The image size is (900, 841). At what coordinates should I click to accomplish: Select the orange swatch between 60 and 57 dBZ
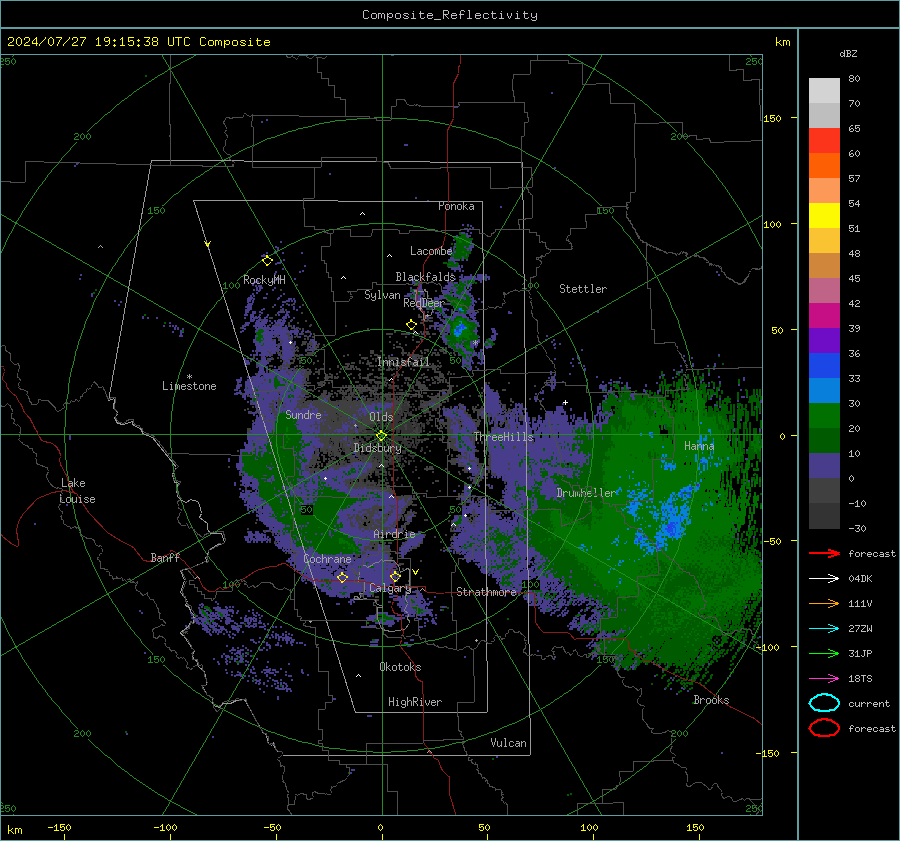[x=824, y=165]
